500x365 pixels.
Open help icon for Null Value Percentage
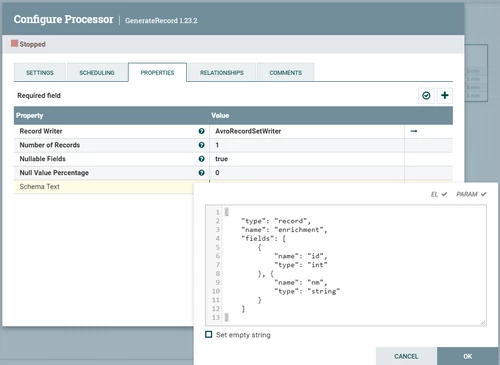pyautogui.click(x=201, y=173)
